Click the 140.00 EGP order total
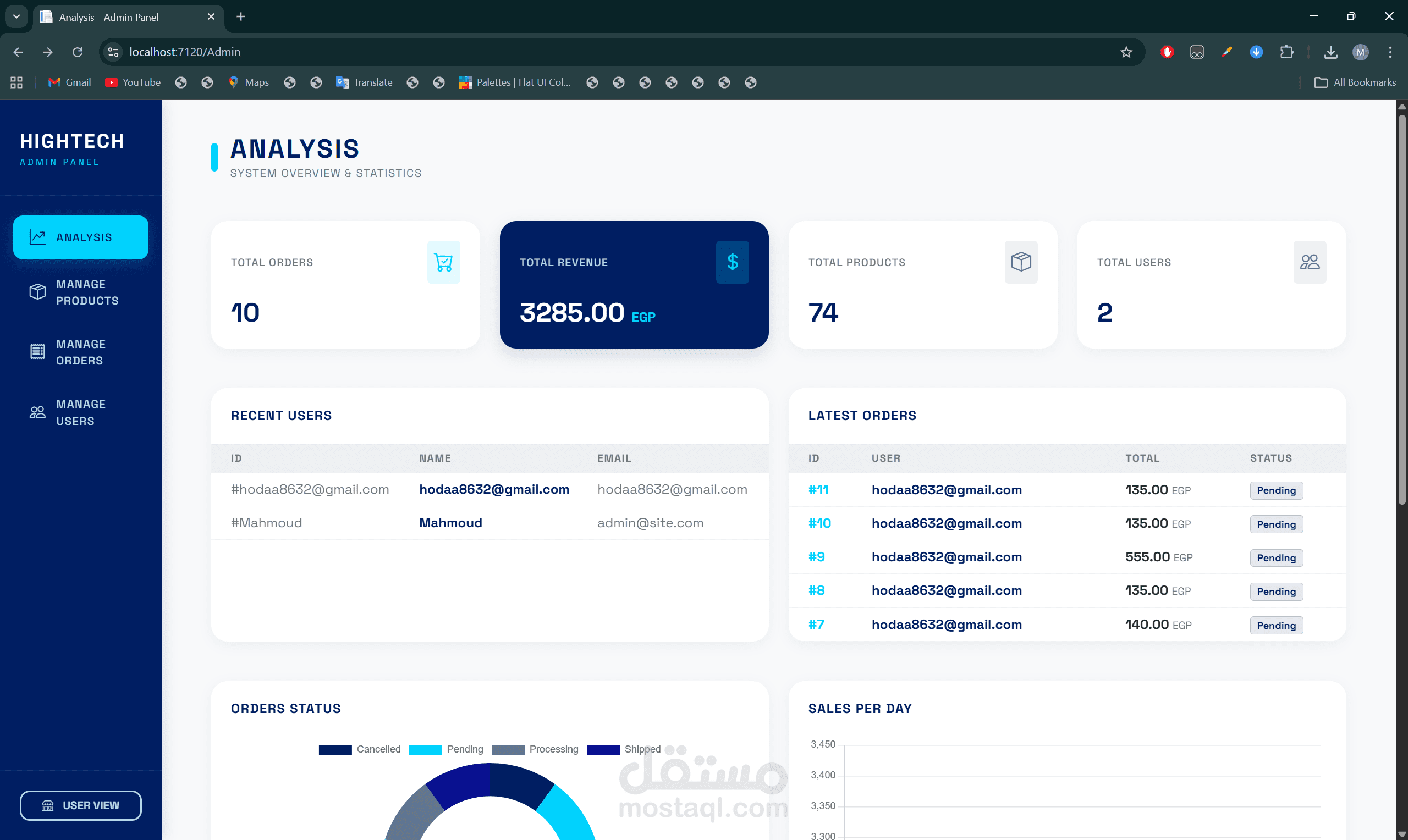The height and width of the screenshot is (840, 1408). 1158,625
